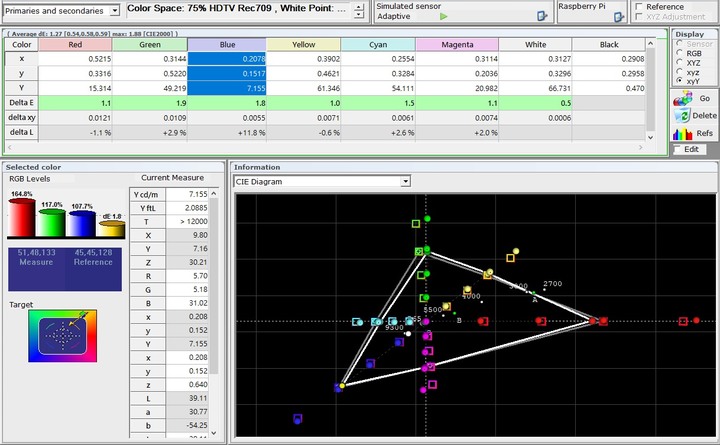Click the green measure play arrow

[443, 17]
